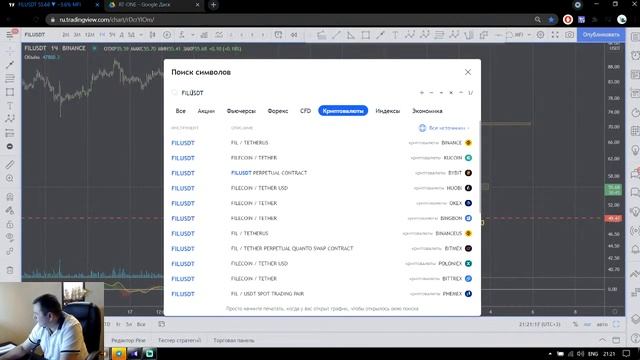This screenshot has height=360, width=640.
Task: Choose FILUSDT on HUOBI result
Action: (322, 188)
